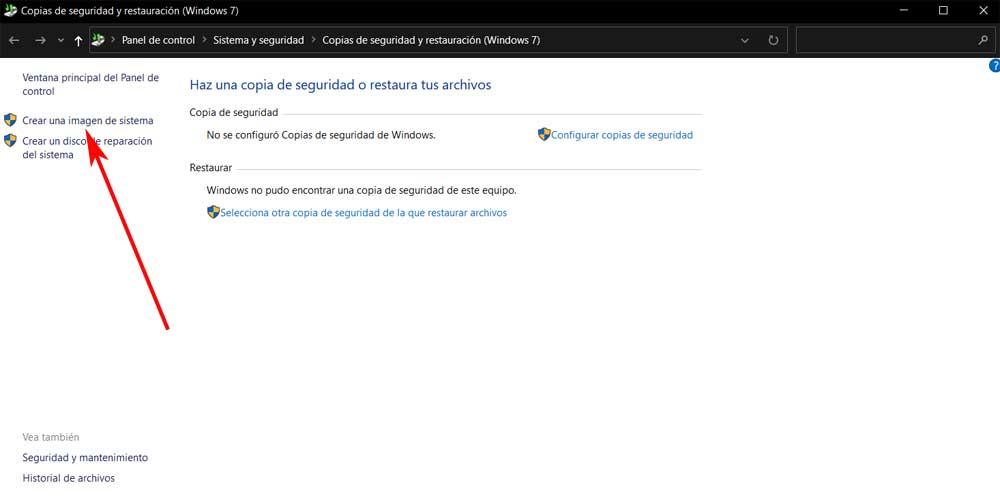The height and width of the screenshot is (498, 1000).
Task: Go back with the left arrow button
Action: 14,40
